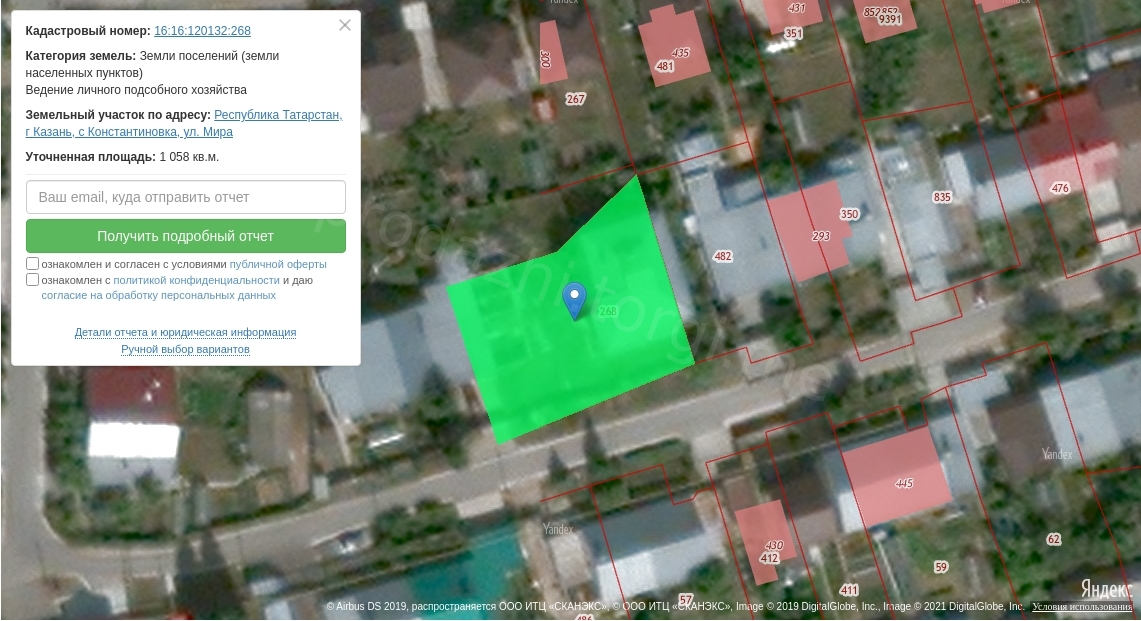The image size is (1141, 621).
Task: Expand Детали отчета и юридическая информация
Action: tap(185, 332)
